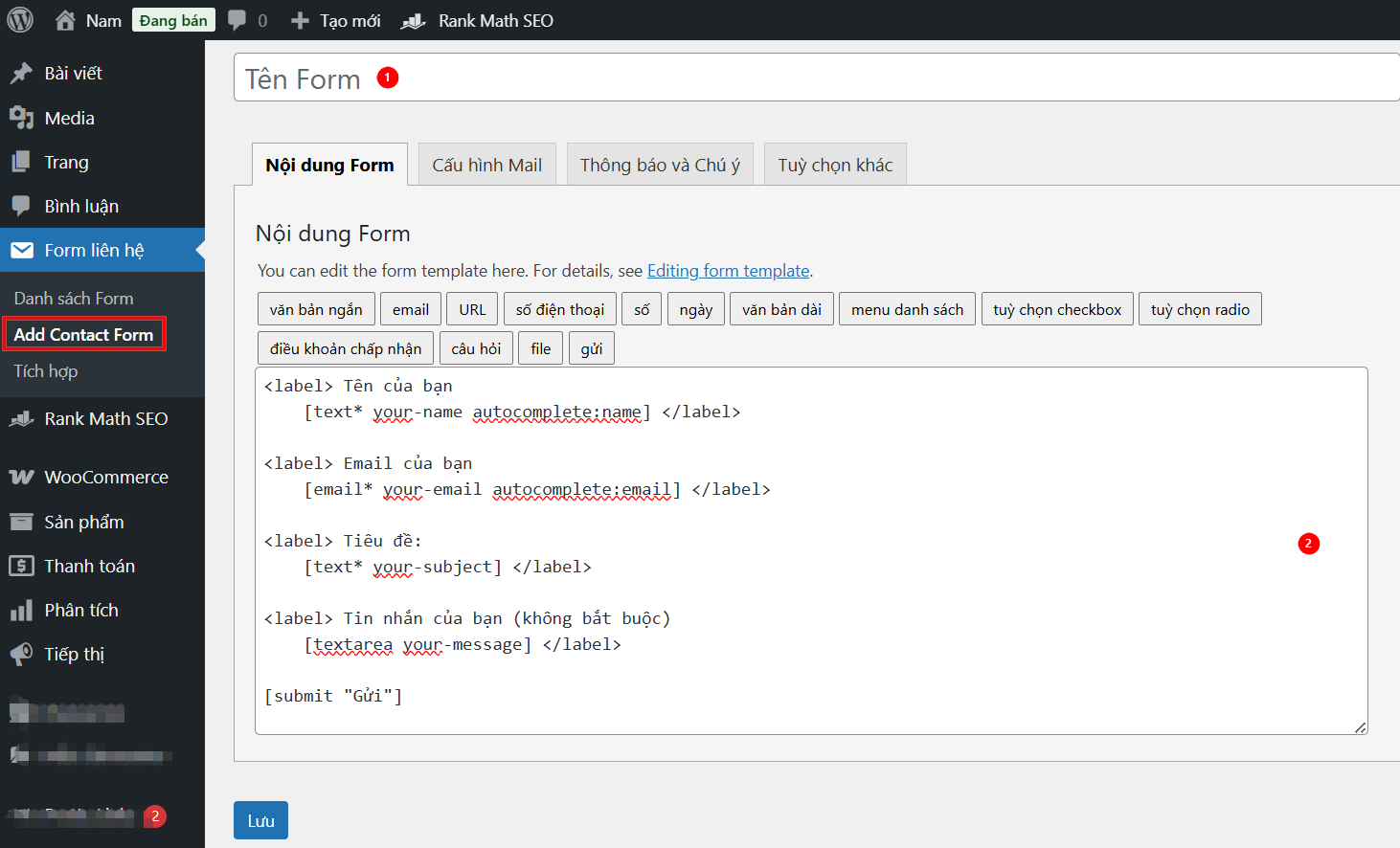Image resolution: width=1400 pixels, height=848 pixels.
Task: Click the textarea resize handle corner
Action: [1361, 727]
